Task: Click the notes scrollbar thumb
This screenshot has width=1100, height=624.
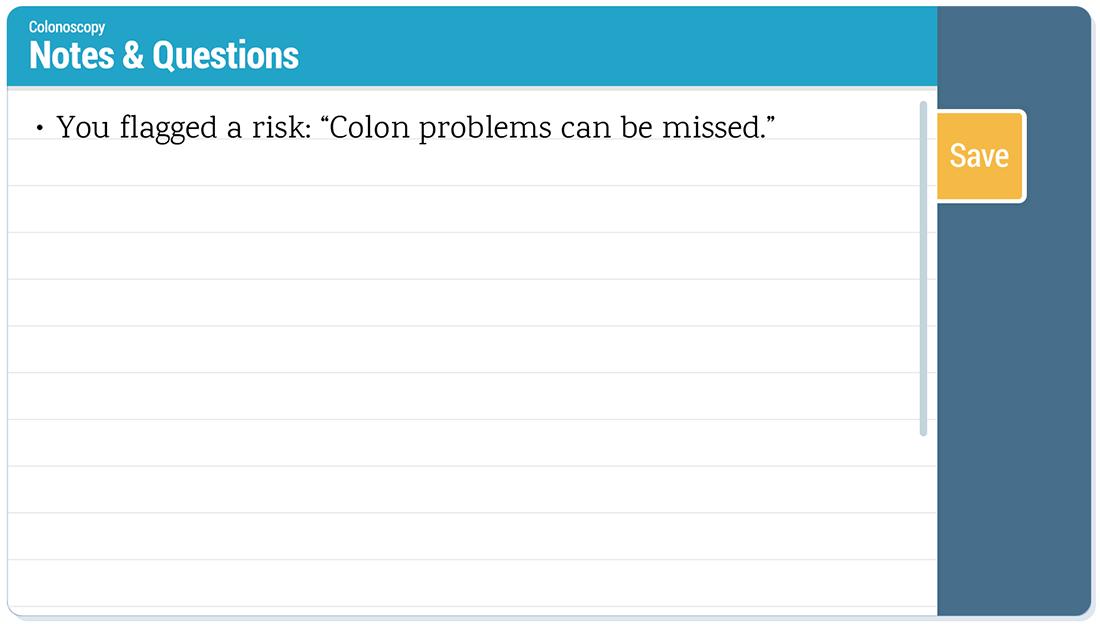Action: point(923,268)
